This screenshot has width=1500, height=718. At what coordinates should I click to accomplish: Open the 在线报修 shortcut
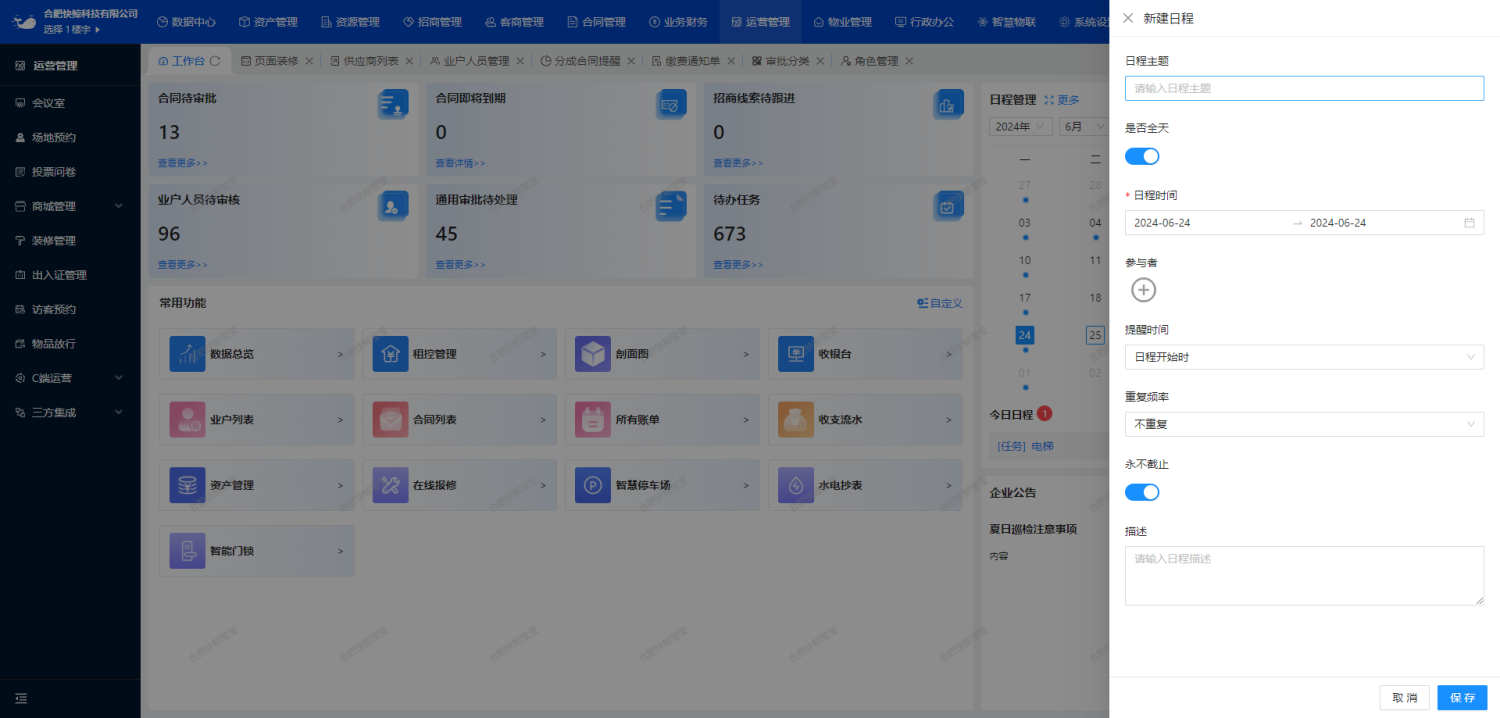[460, 485]
